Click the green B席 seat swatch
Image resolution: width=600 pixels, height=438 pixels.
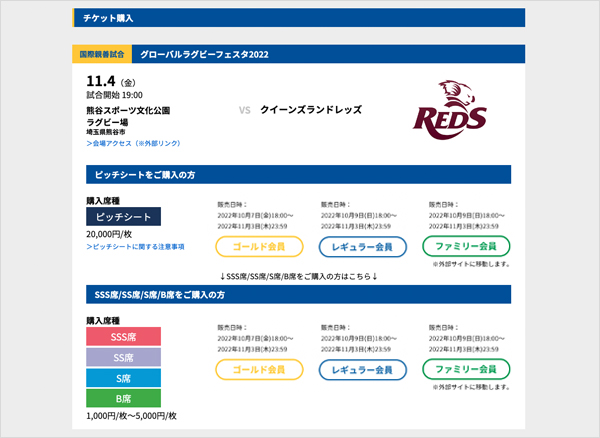(123, 398)
